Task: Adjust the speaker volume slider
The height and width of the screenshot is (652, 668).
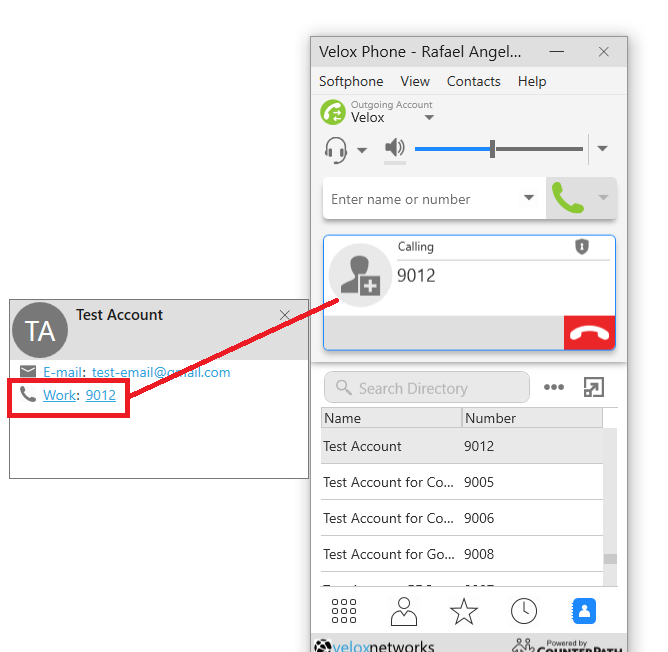Action: [x=498, y=149]
